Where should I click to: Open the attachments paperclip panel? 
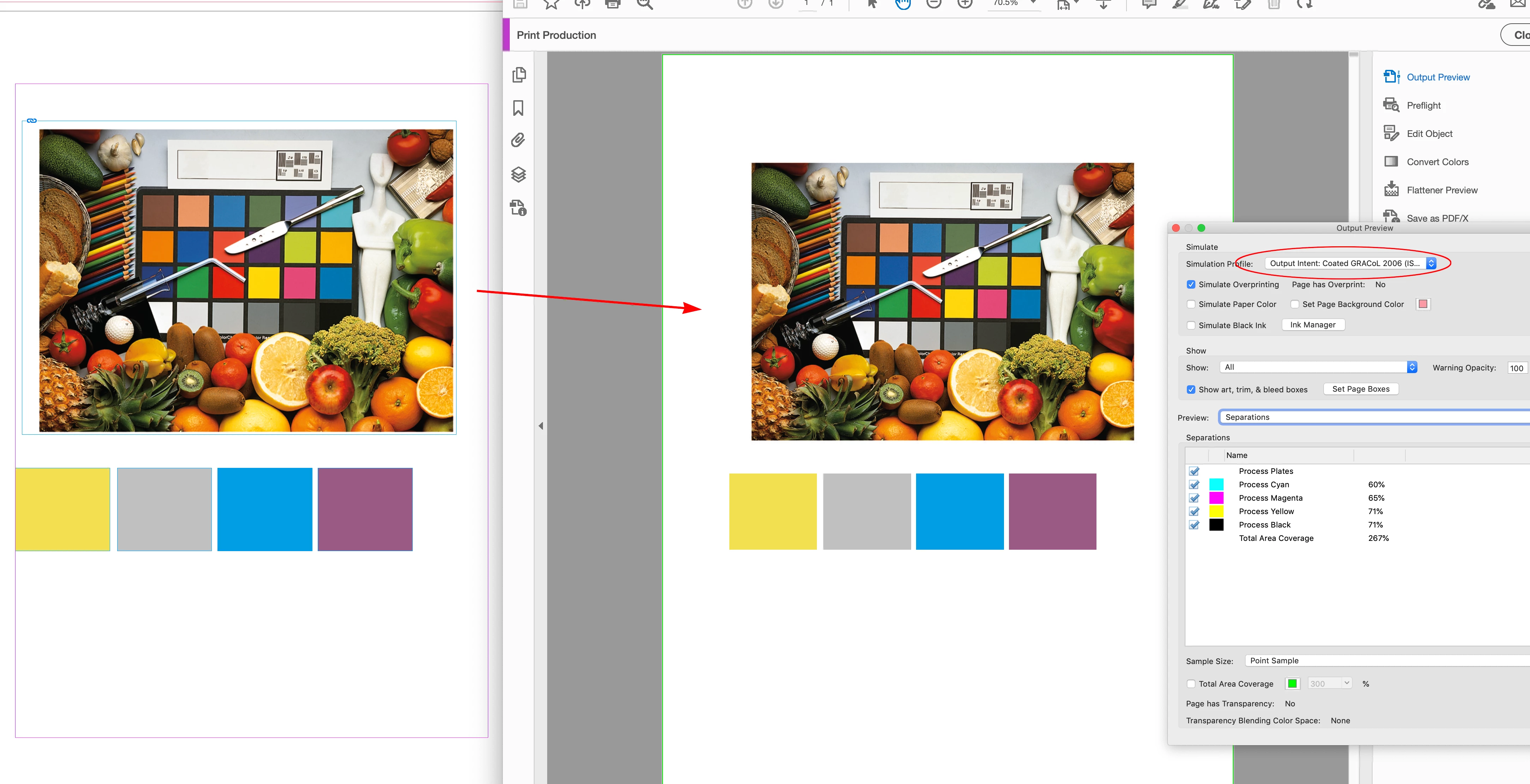pyautogui.click(x=518, y=141)
